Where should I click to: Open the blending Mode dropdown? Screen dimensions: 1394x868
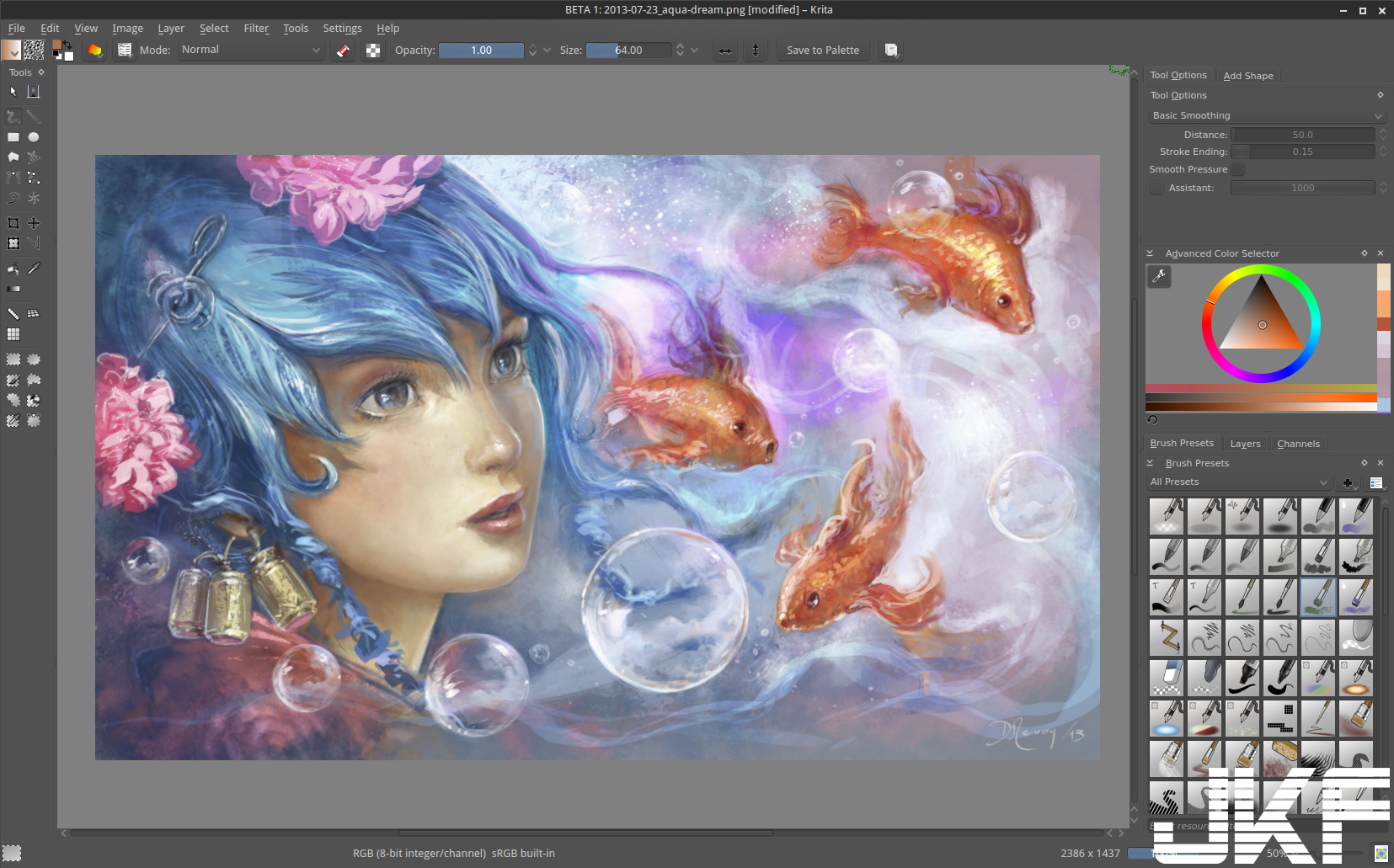(251, 51)
